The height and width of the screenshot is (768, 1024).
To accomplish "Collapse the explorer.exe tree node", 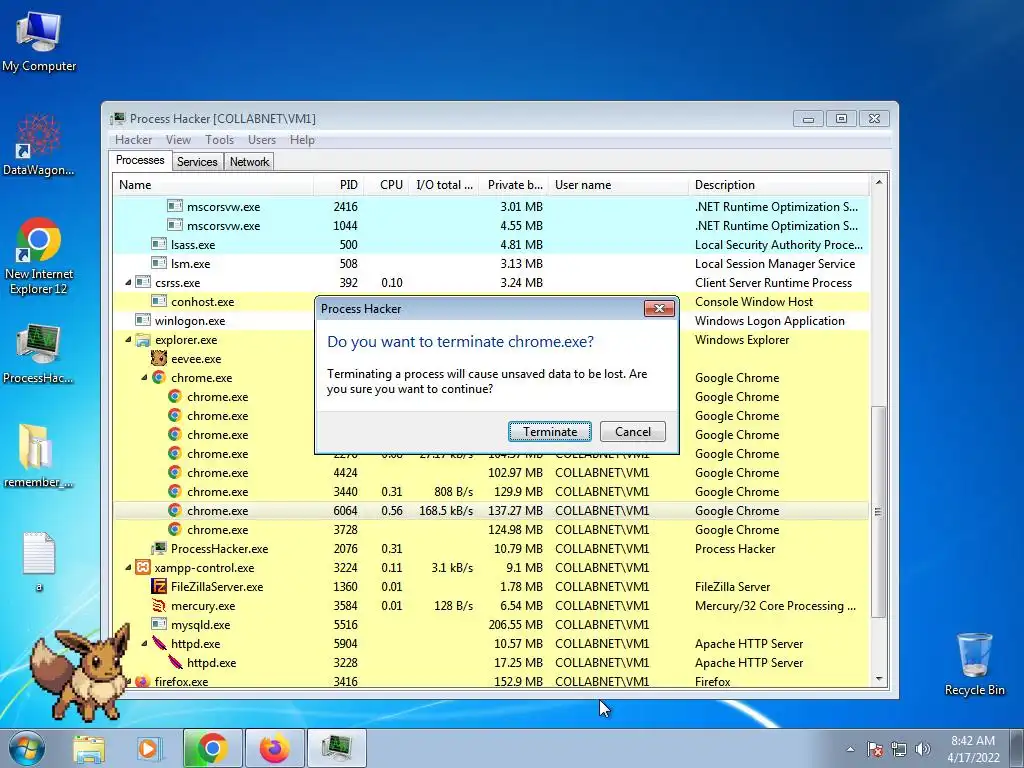I will click(x=128, y=340).
